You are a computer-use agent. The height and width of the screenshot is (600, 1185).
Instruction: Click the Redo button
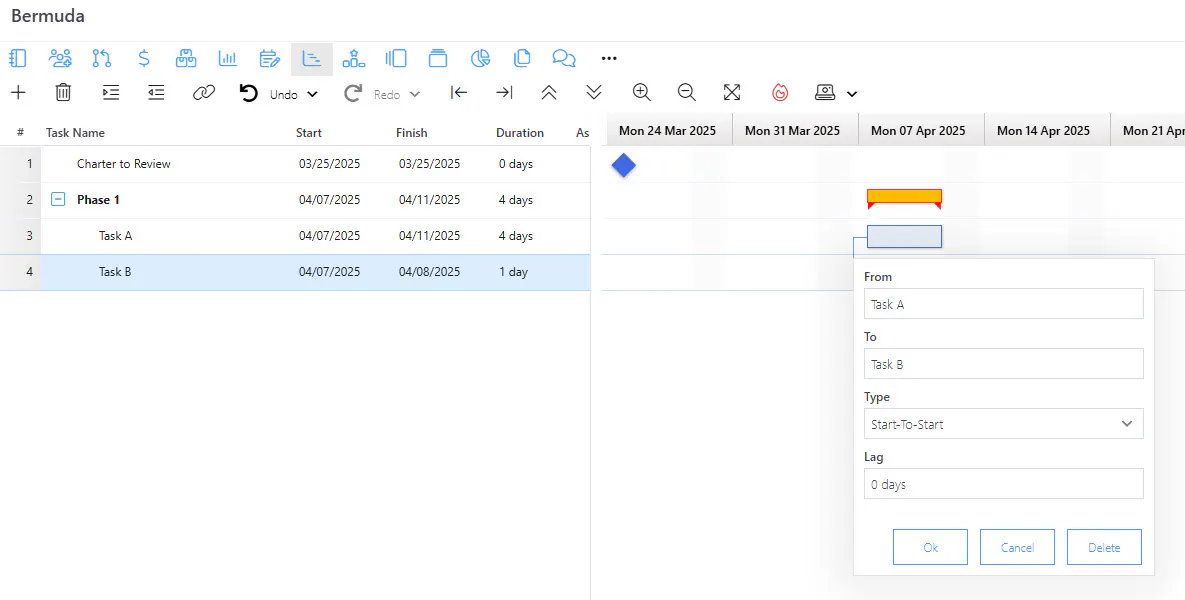[372, 94]
